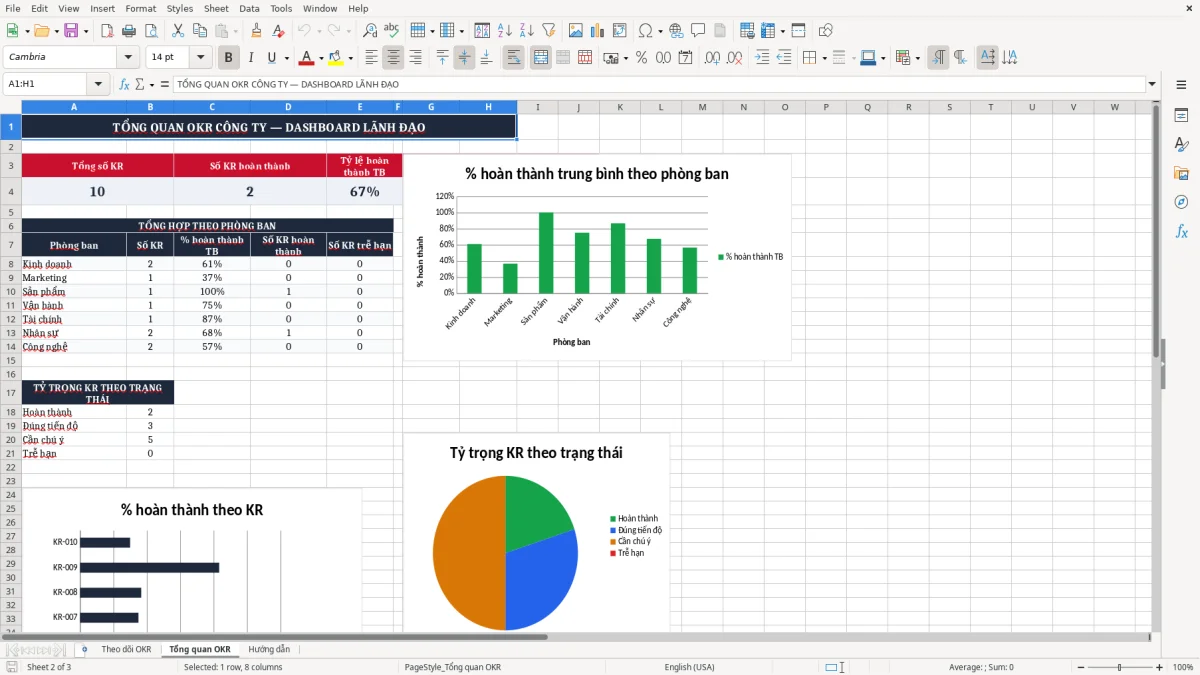
Task: Open the Background Color dropdown arrow
Action: click(x=350, y=58)
